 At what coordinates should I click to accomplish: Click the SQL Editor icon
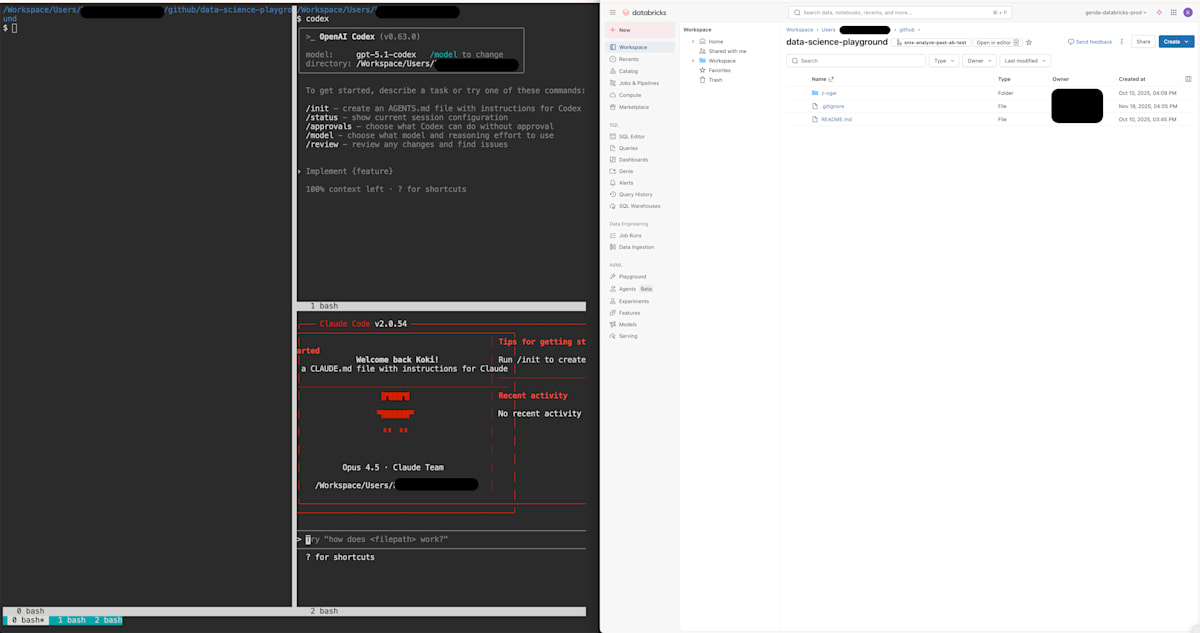tap(613, 136)
